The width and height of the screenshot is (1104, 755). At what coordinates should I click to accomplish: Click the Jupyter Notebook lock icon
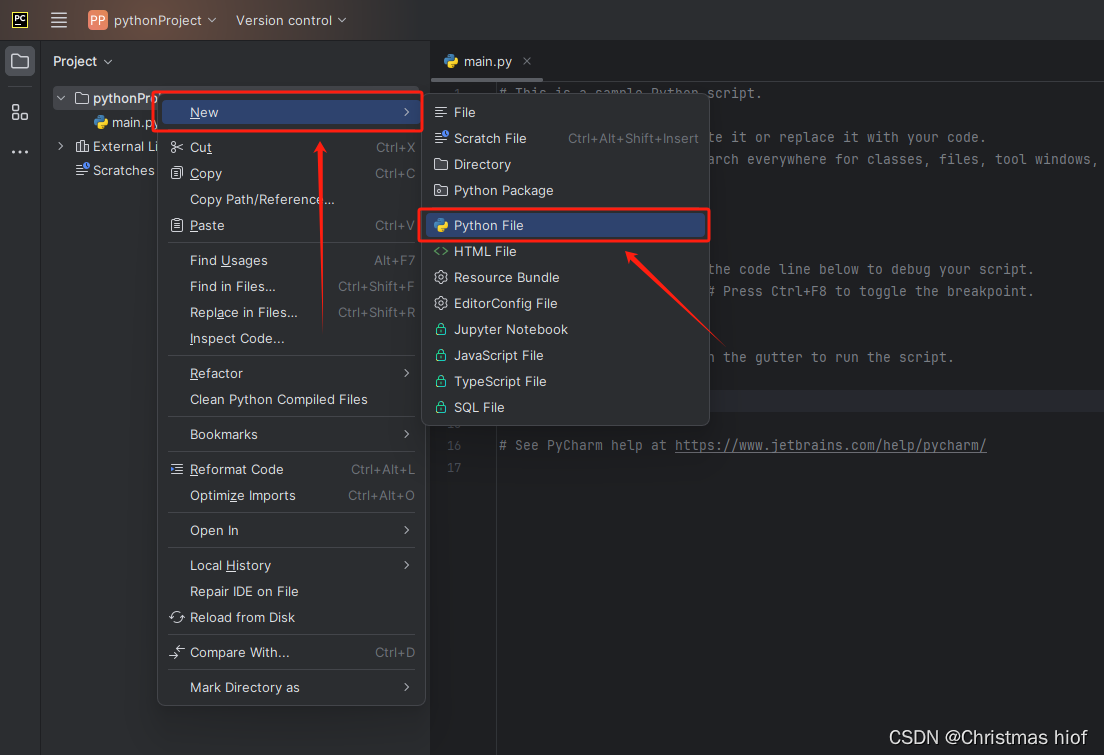441,329
